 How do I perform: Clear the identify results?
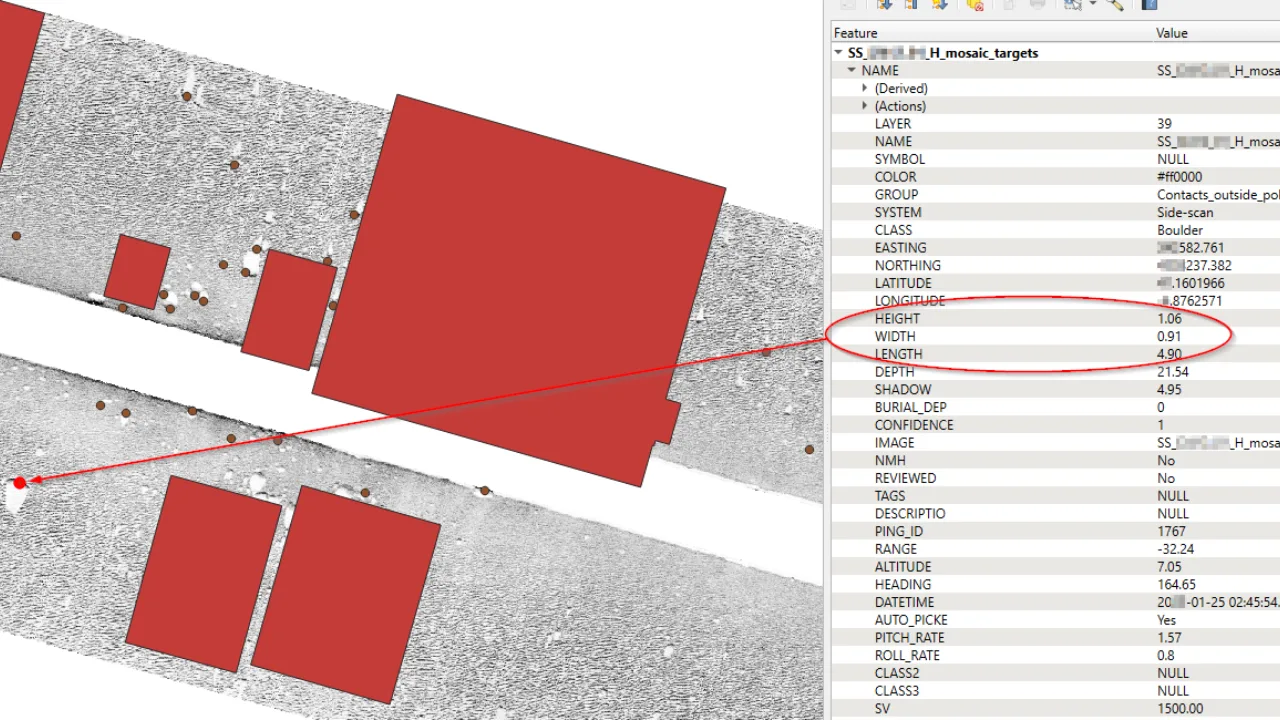point(975,5)
